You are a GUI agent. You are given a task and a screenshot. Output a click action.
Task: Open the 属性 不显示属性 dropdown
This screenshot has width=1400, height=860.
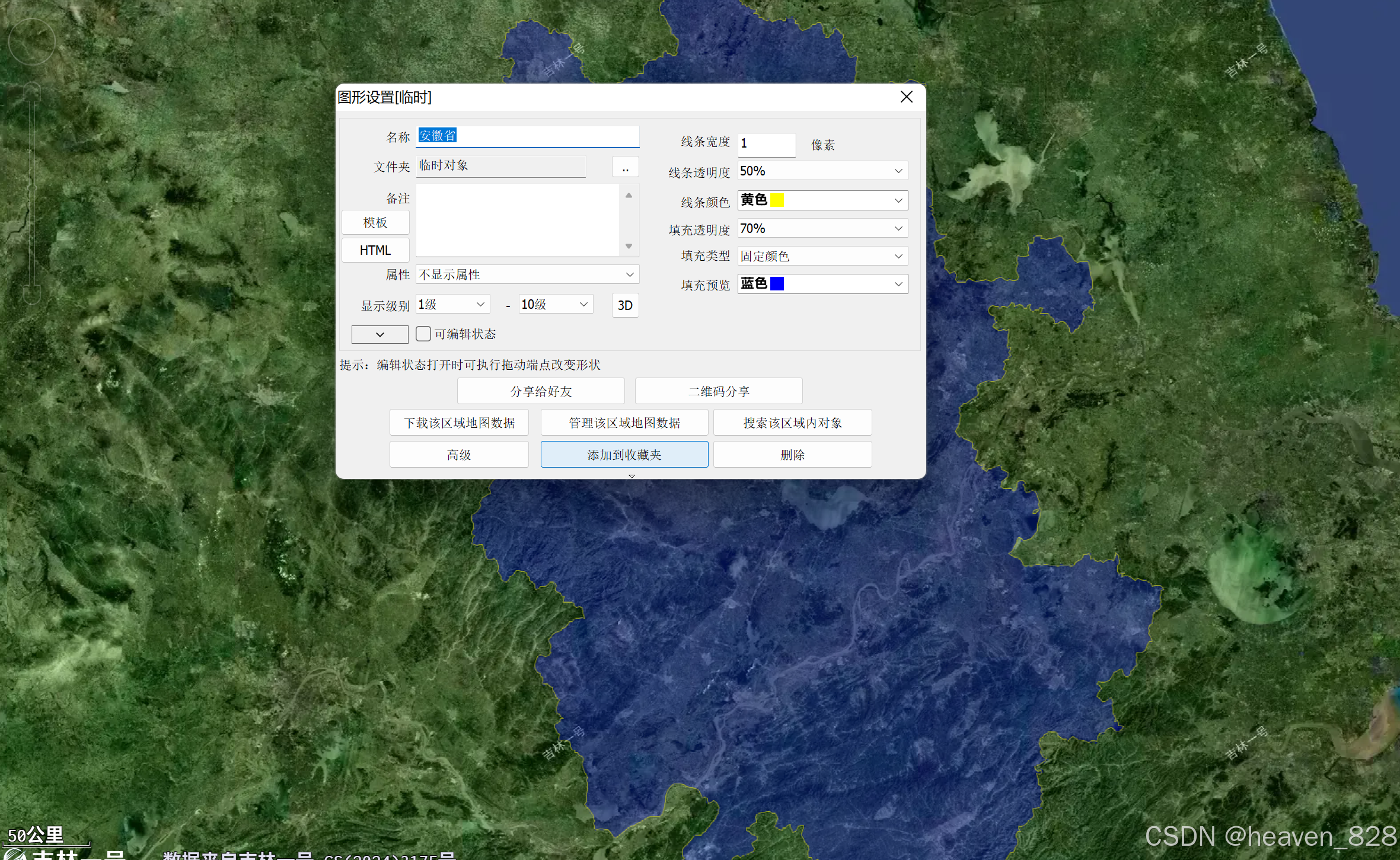point(527,274)
